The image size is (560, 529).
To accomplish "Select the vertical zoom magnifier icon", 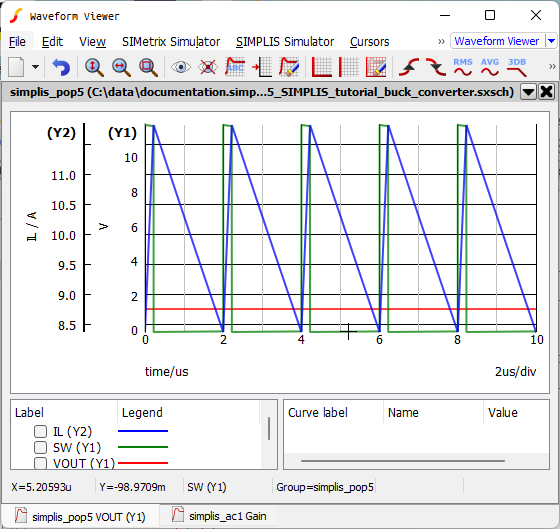I will point(94,67).
